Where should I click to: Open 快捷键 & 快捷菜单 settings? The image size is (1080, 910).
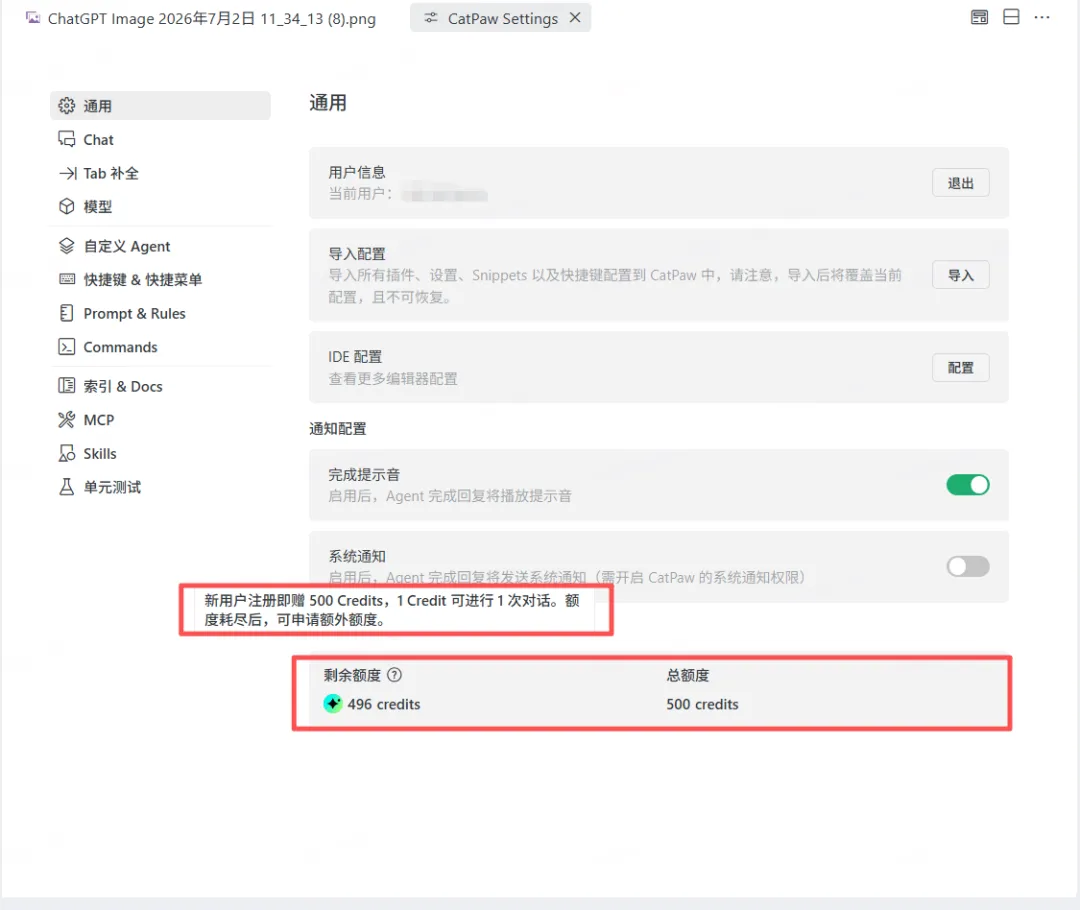(x=160, y=279)
